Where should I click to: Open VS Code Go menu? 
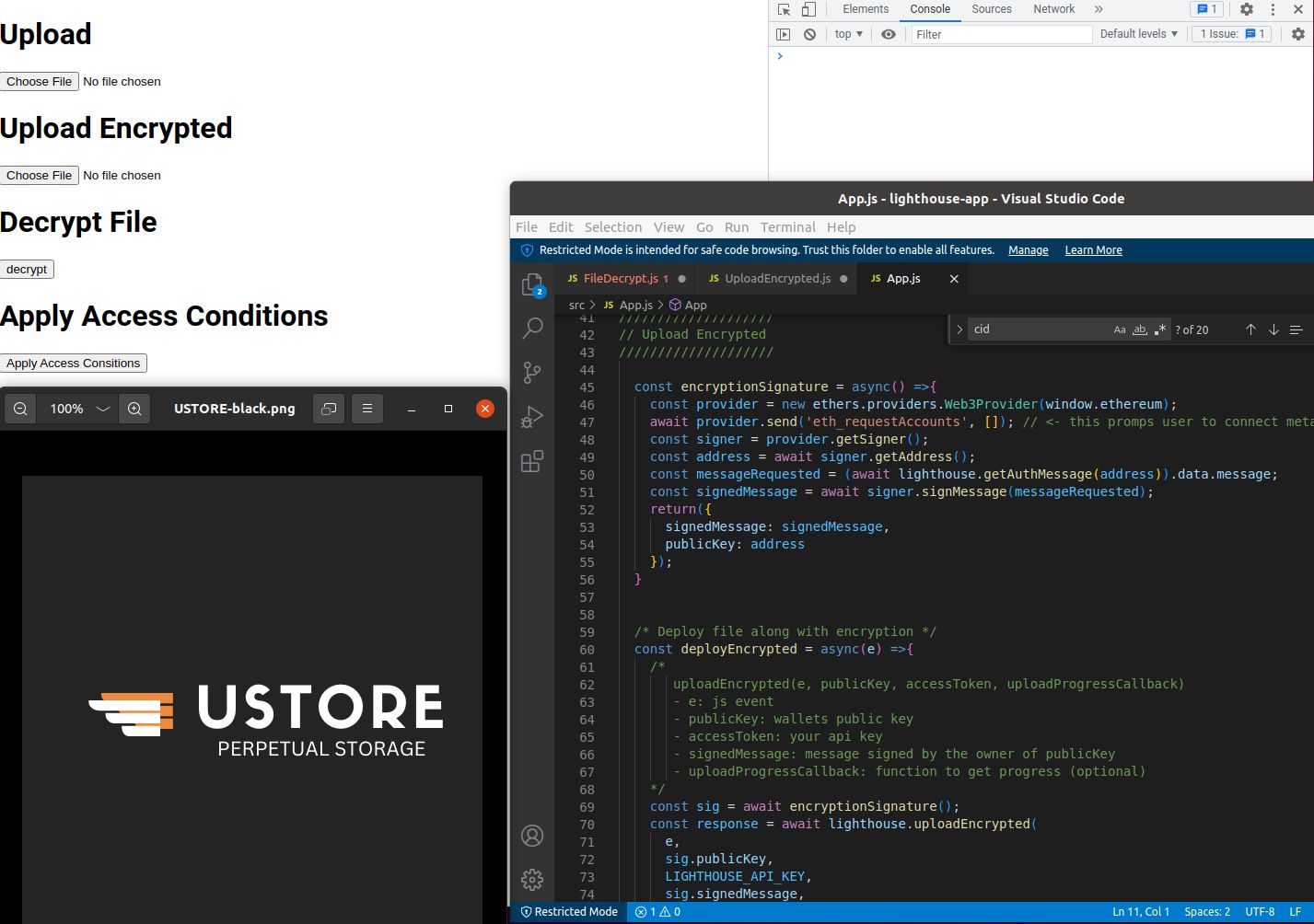tap(704, 227)
